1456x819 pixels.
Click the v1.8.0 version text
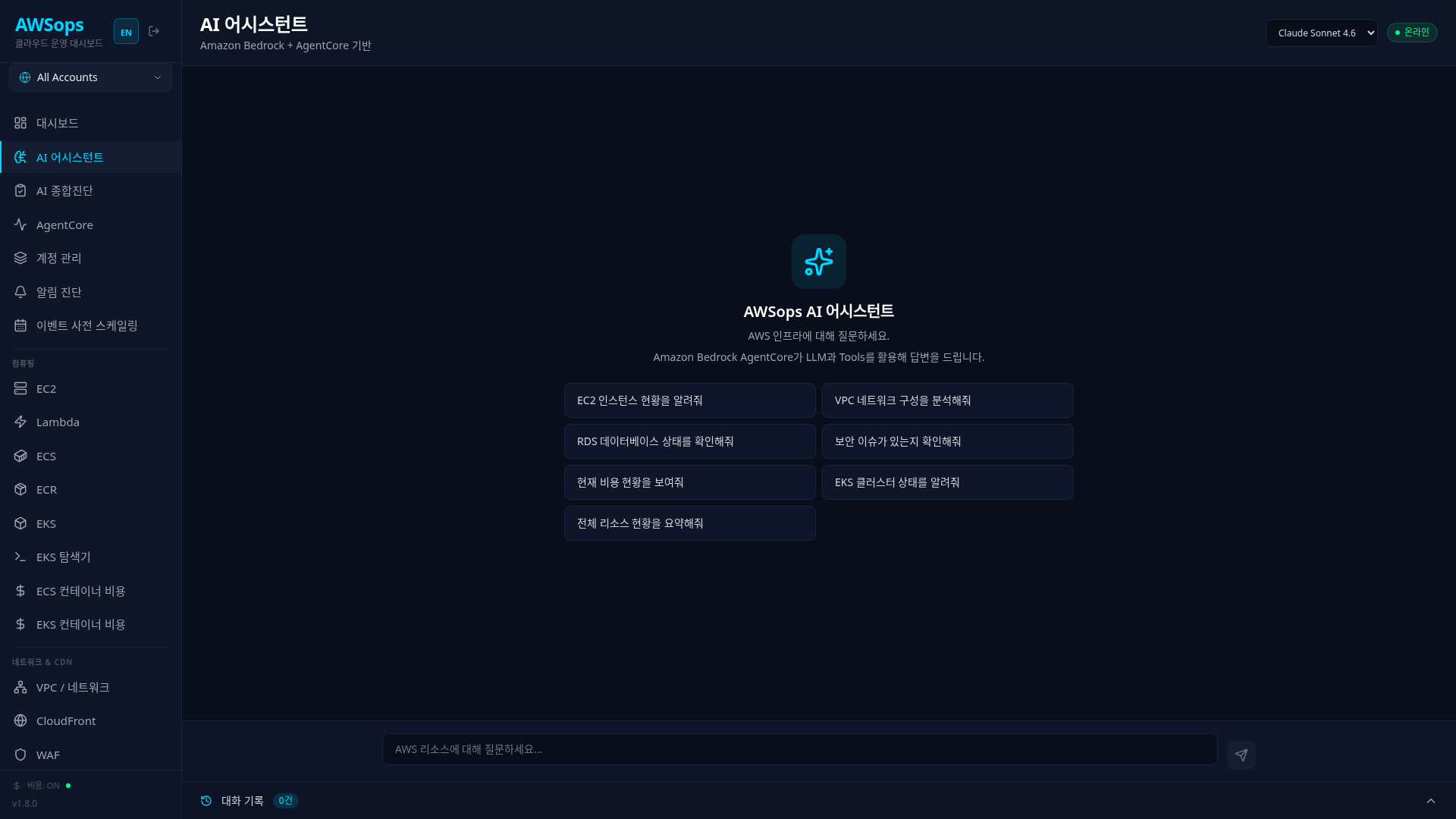24,803
